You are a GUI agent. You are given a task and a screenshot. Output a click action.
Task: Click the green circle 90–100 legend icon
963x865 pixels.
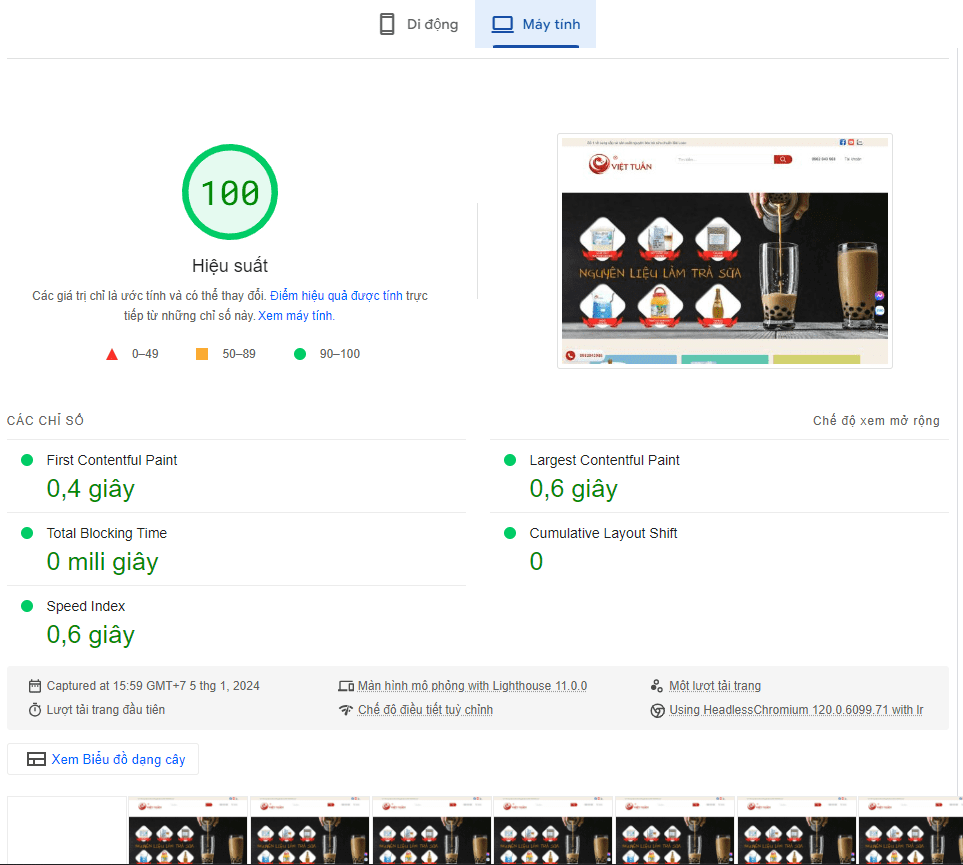pos(300,354)
